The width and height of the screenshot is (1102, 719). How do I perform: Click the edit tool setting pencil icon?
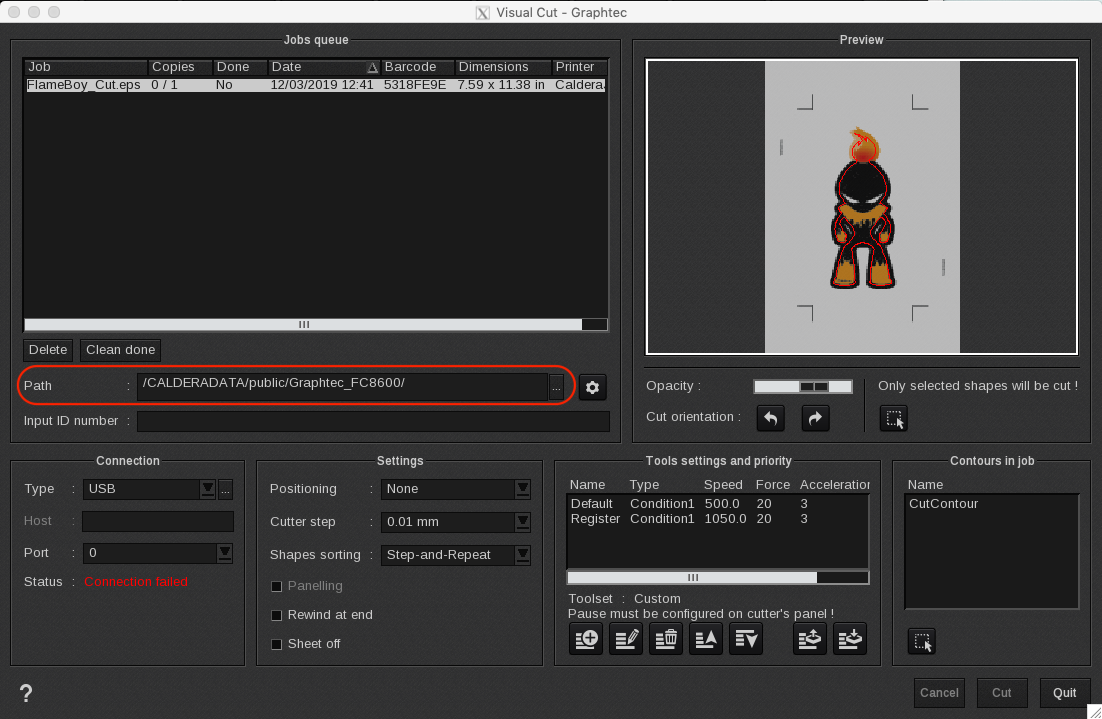(x=626, y=638)
